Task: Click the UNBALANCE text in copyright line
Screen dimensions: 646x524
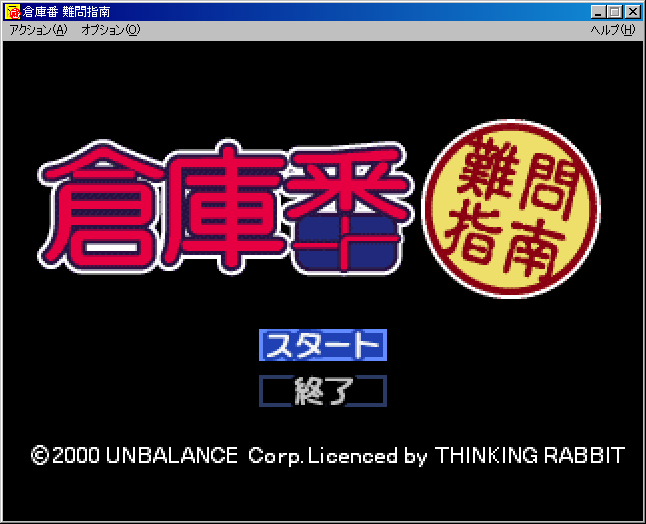Action: click(171, 456)
